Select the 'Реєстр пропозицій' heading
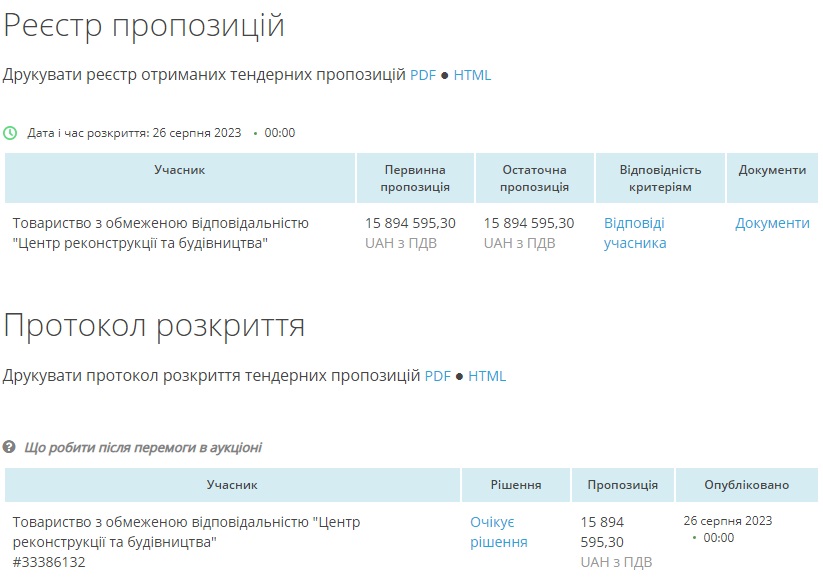 tap(143, 25)
